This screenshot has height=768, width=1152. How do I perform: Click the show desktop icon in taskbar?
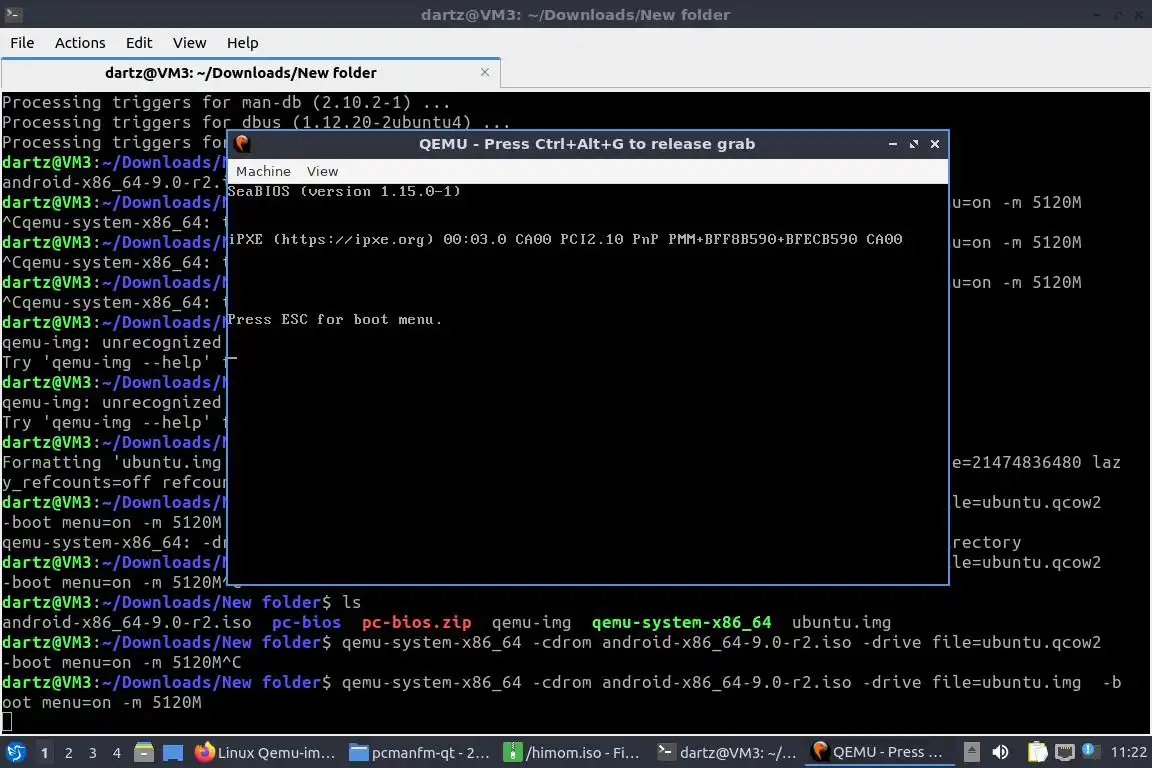(x=173, y=753)
